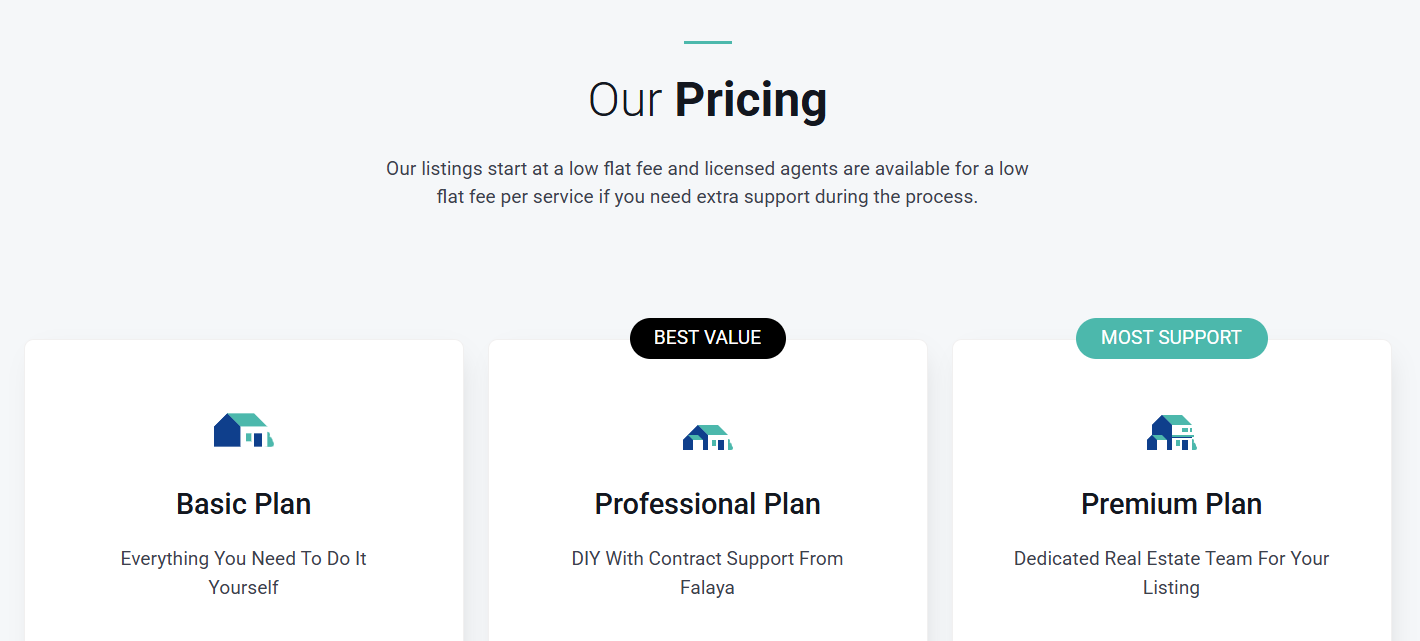This screenshot has width=1420, height=641.
Task: Click "Dedicated Real Estate Team" description text
Action: [1171, 559]
